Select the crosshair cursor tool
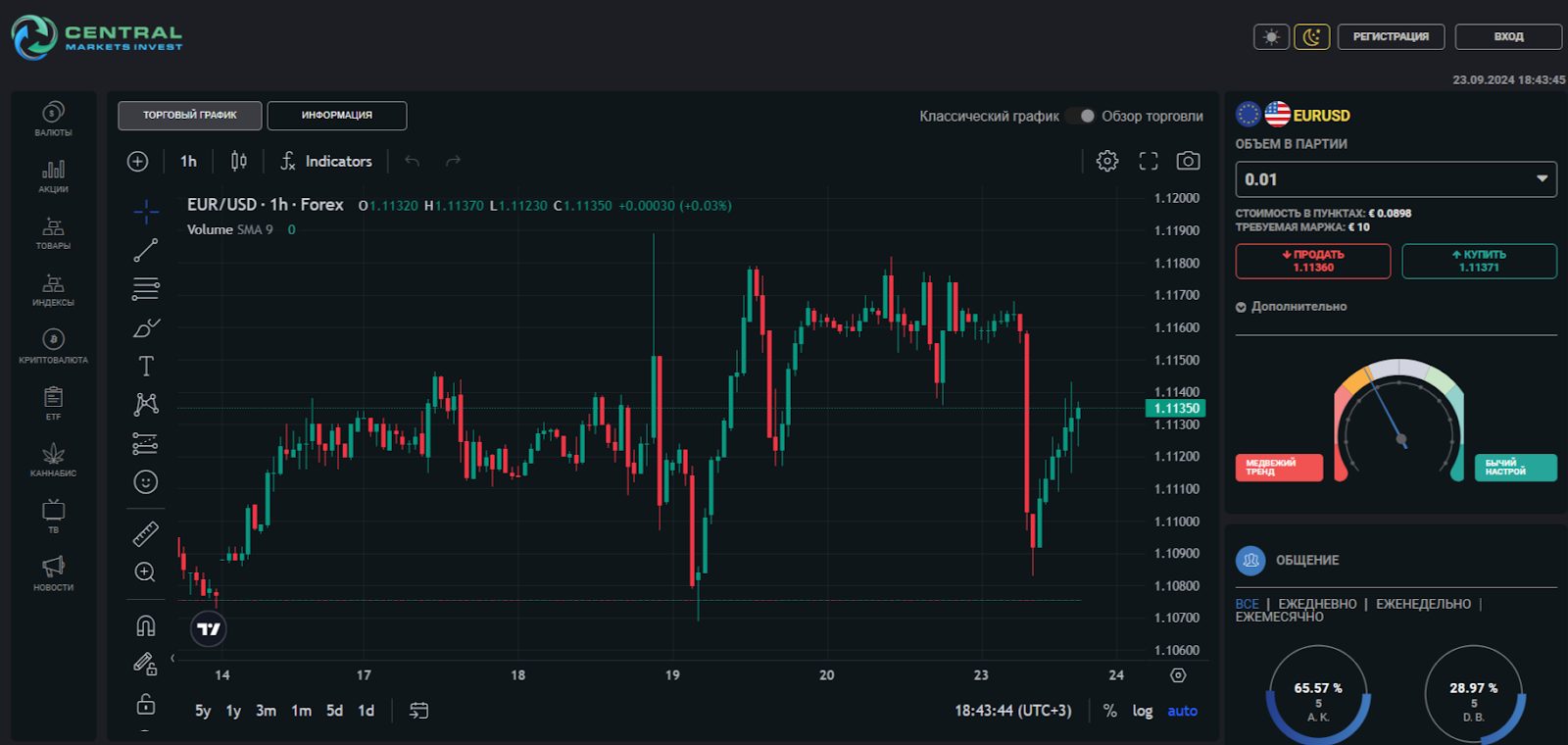Screen dimensions: 1568x745 [146, 211]
